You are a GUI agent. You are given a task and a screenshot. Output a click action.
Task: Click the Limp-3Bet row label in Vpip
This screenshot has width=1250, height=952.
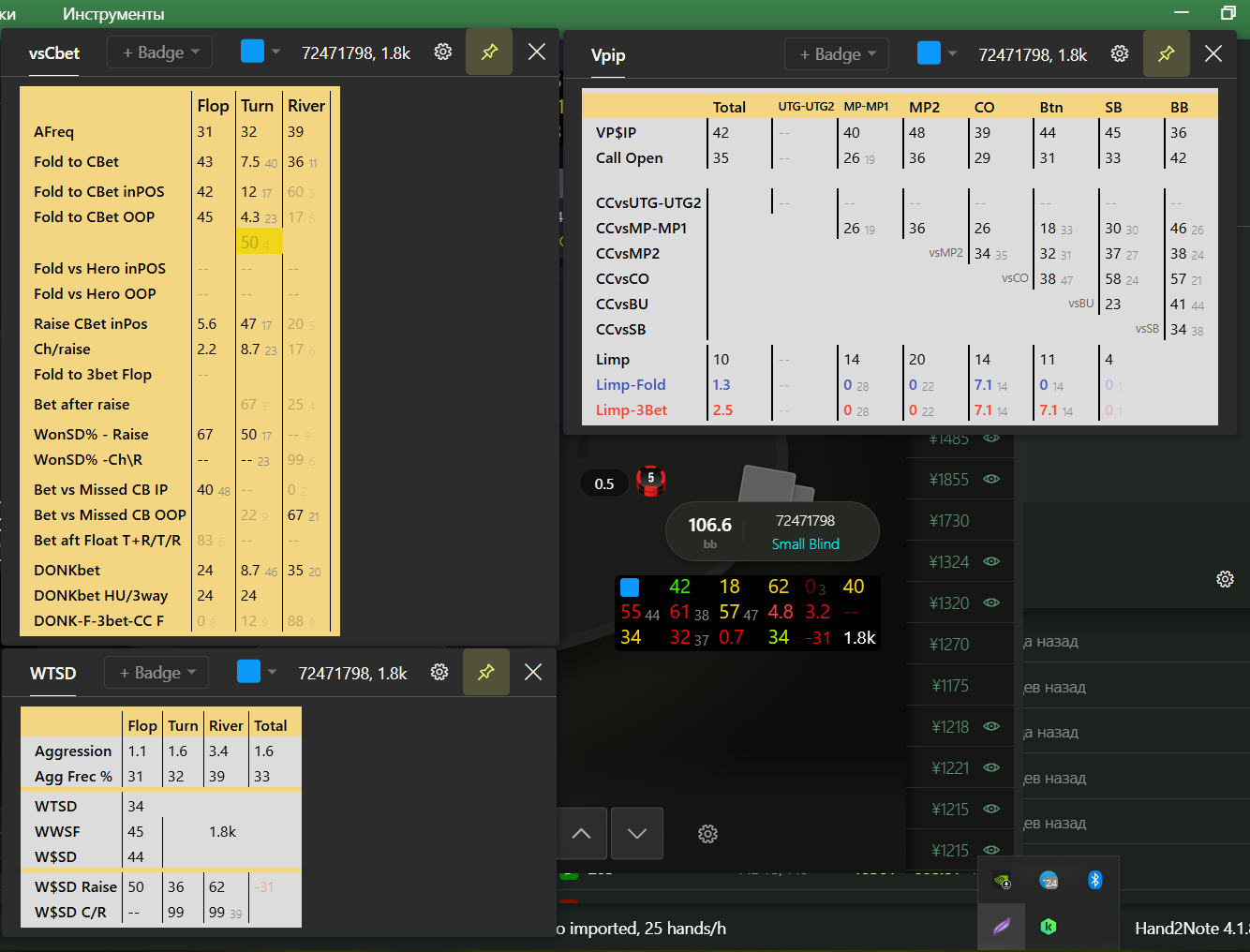[631, 409]
